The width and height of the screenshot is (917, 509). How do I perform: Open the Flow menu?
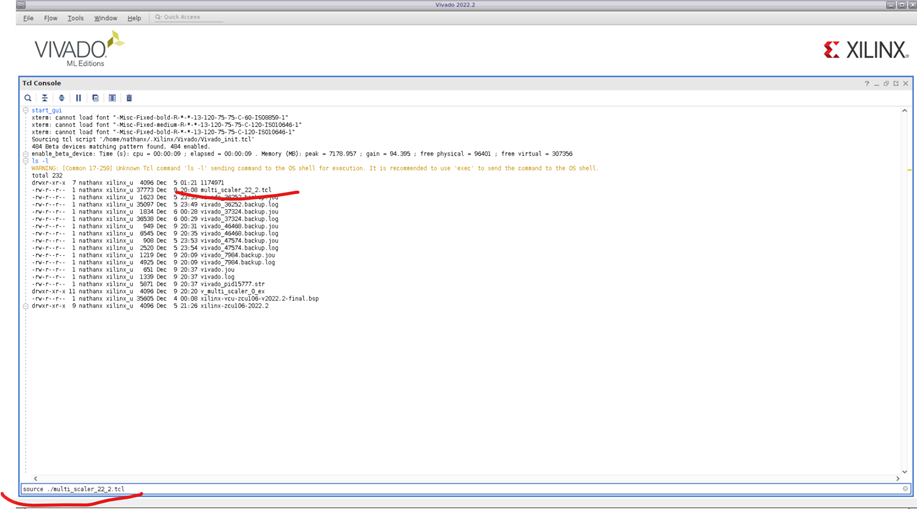pyautogui.click(x=51, y=18)
